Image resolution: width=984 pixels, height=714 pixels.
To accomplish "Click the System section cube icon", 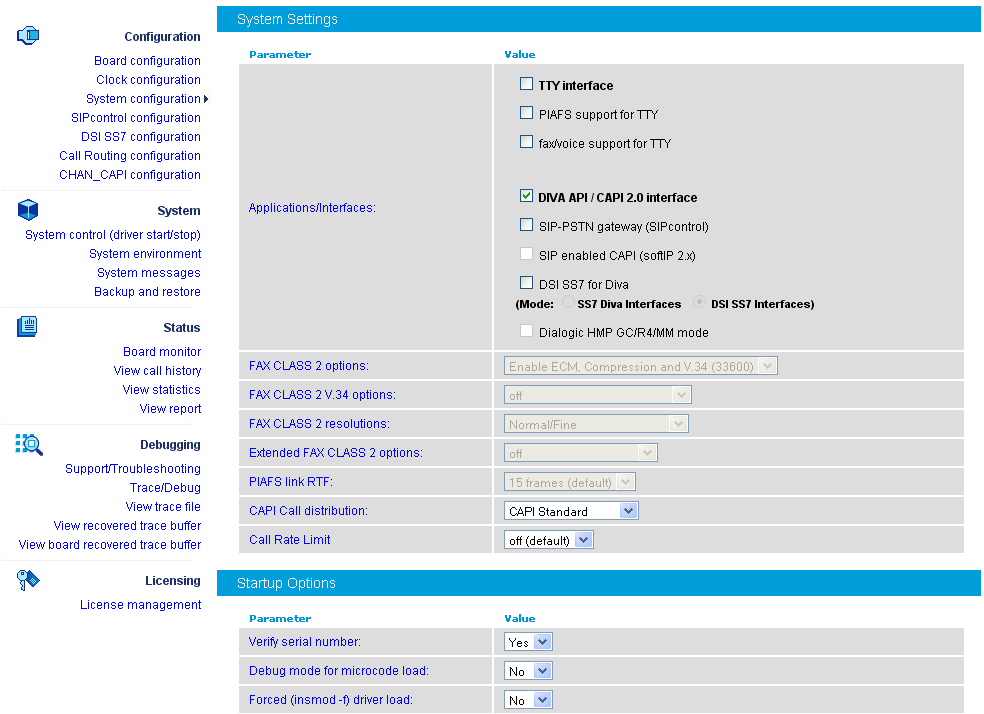I will tap(28, 210).
